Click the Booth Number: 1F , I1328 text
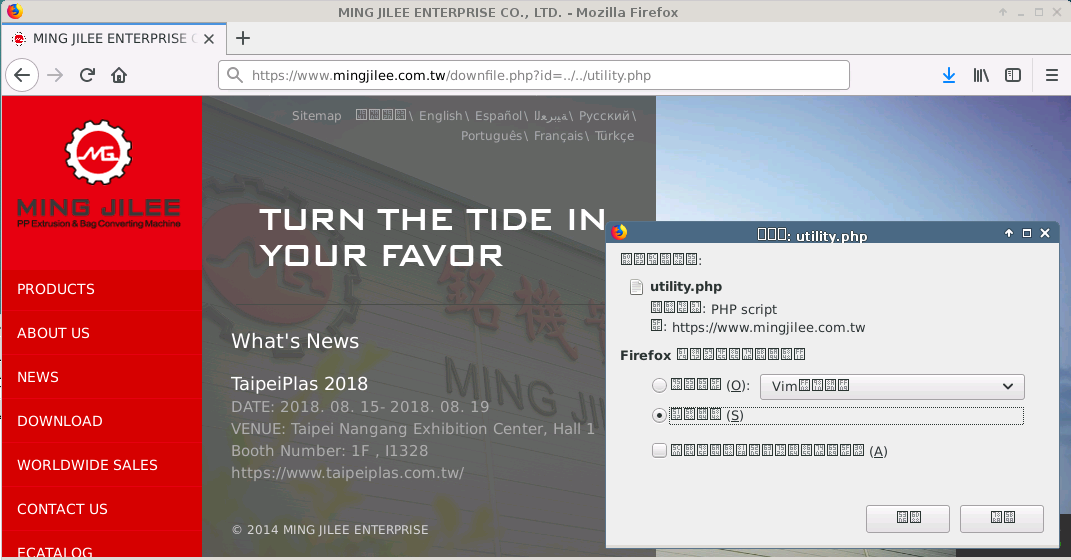This screenshot has height=560, width=1071. click(329, 451)
